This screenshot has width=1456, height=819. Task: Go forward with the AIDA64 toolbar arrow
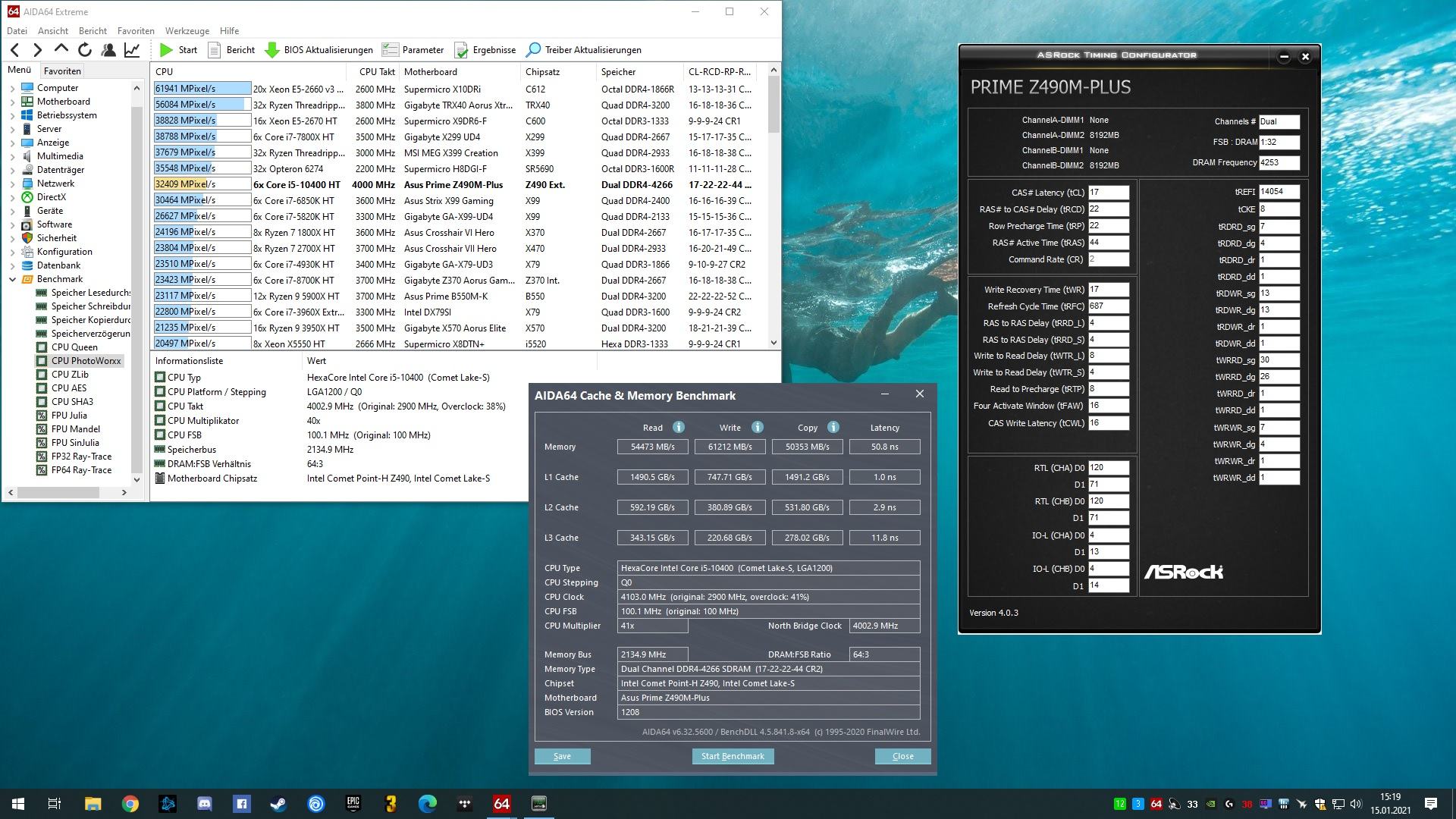point(37,50)
